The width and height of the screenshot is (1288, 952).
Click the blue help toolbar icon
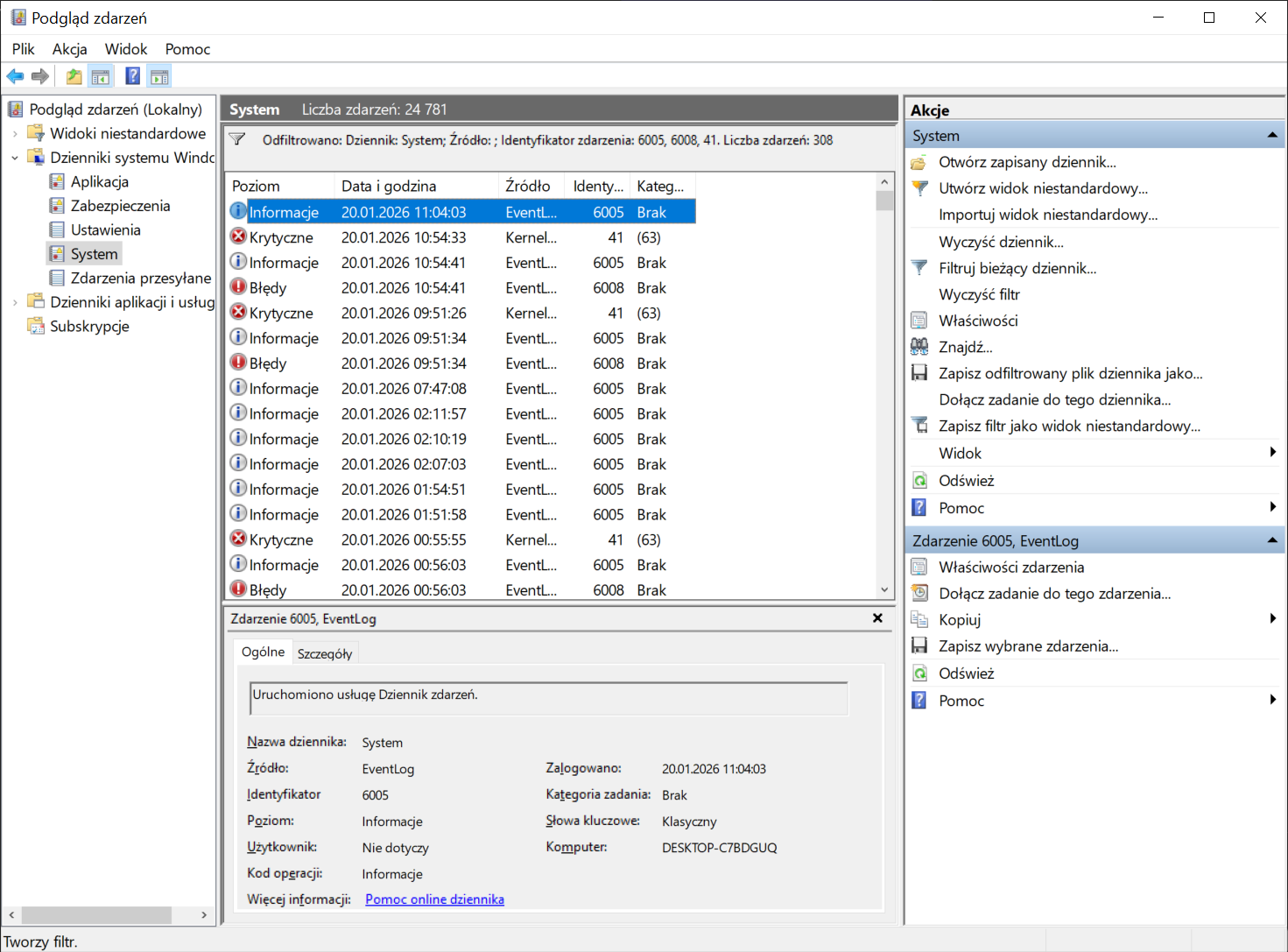132,77
